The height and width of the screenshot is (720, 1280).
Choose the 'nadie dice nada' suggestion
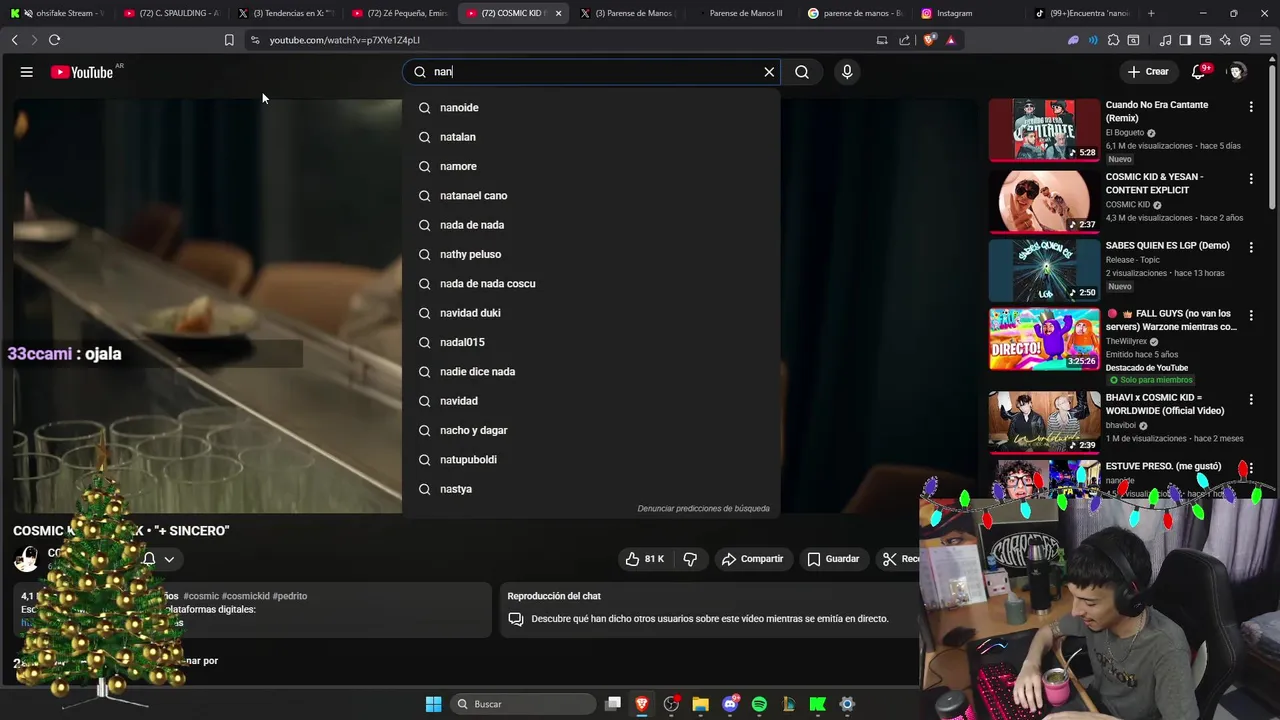coord(591,372)
